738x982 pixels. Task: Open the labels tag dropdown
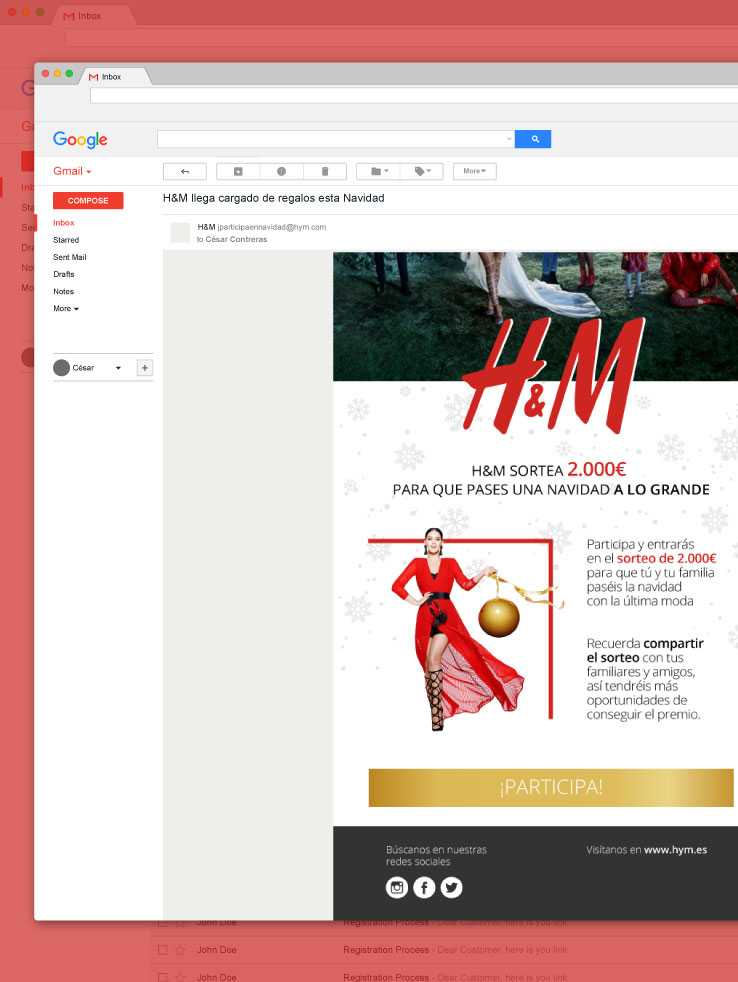pos(422,171)
